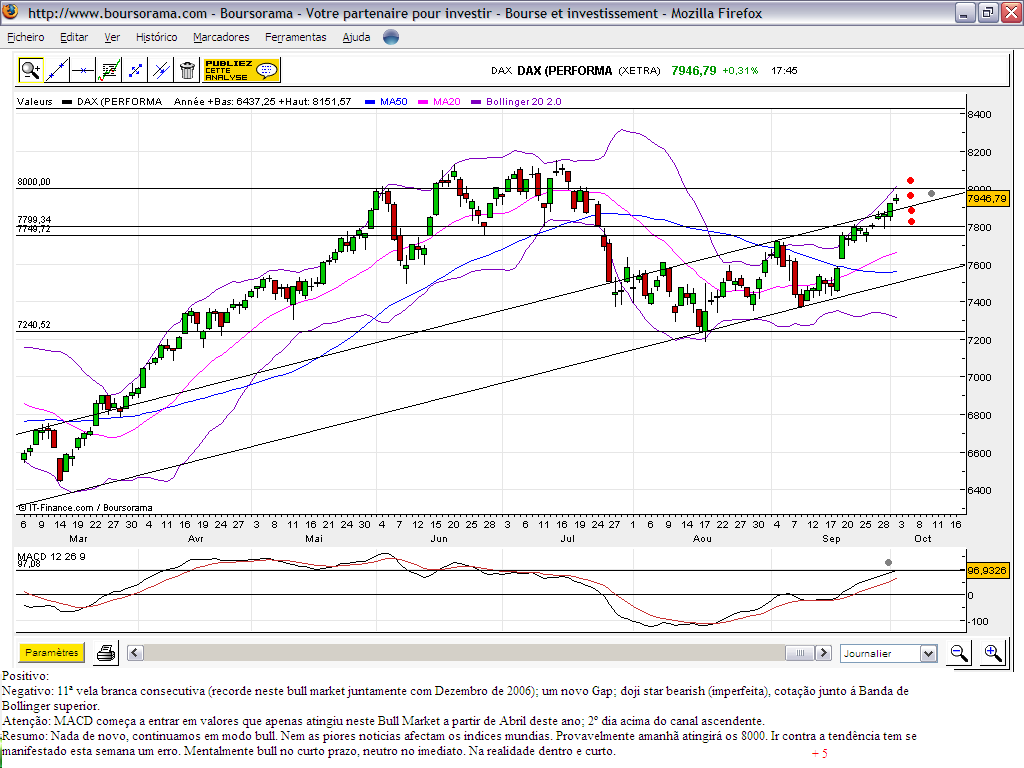This screenshot has height=768, width=1024.
Task: Click the Bollinger 20 2.0 legend label
Action: [x=524, y=101]
